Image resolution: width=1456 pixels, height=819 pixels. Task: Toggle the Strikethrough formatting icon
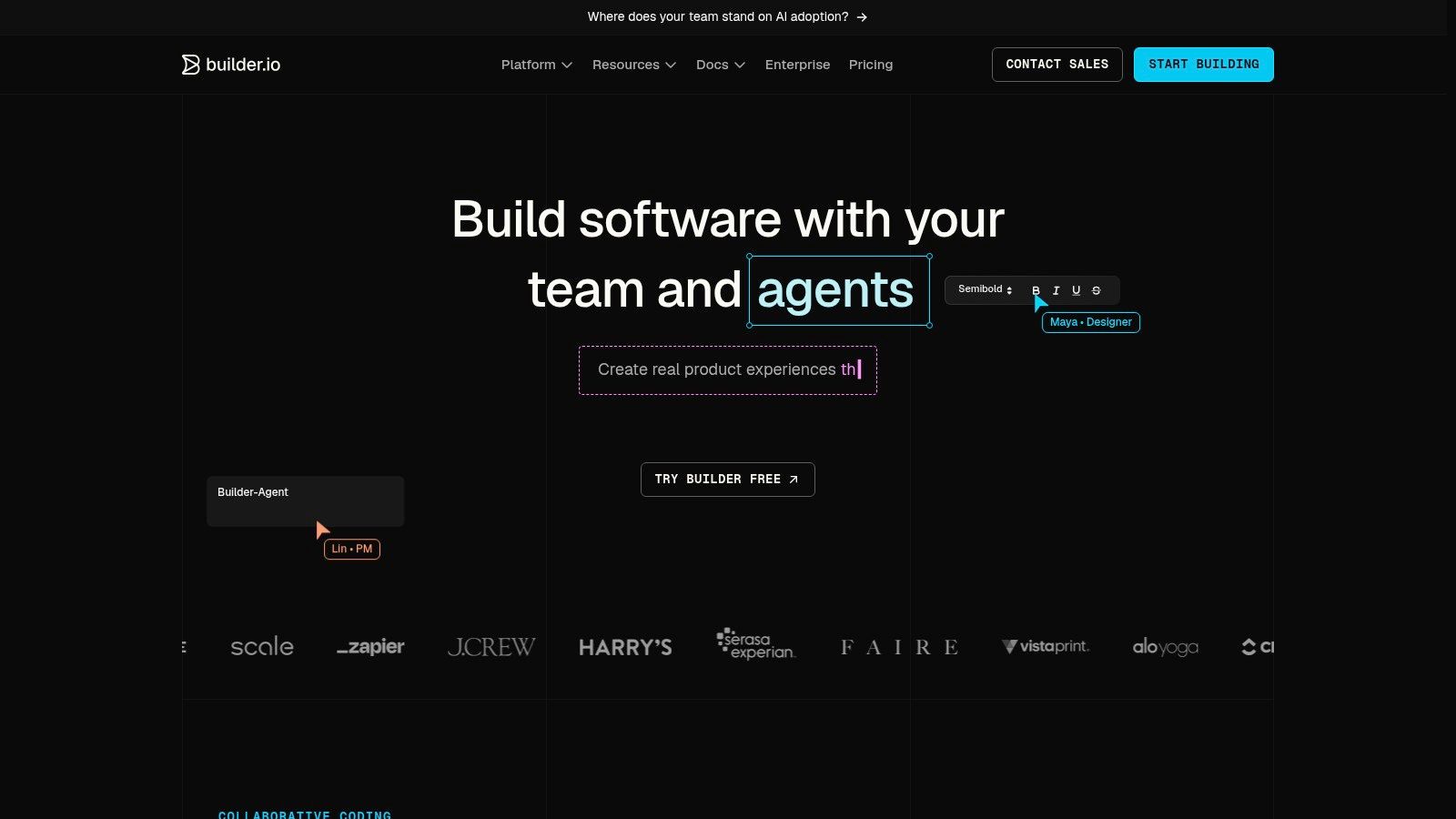(x=1096, y=290)
